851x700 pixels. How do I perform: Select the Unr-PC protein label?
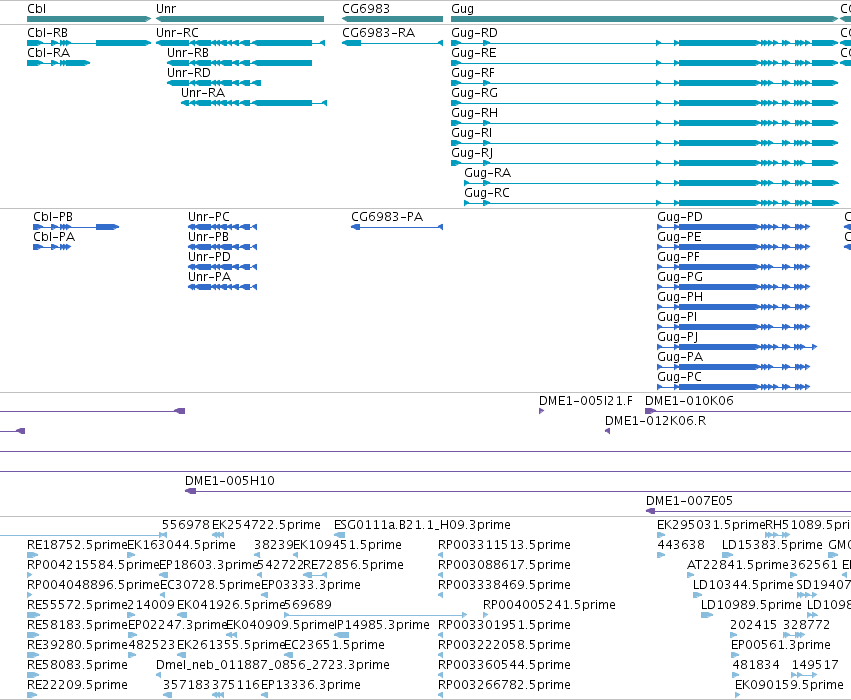coord(208,217)
